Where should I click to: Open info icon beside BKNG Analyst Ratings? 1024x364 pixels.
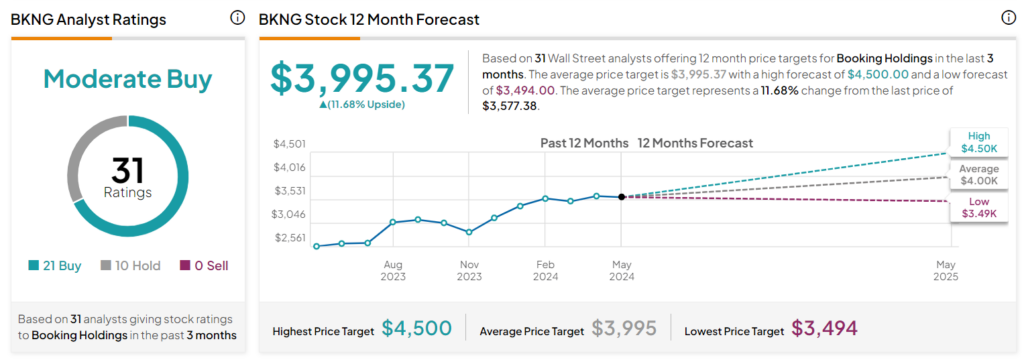[x=237, y=18]
